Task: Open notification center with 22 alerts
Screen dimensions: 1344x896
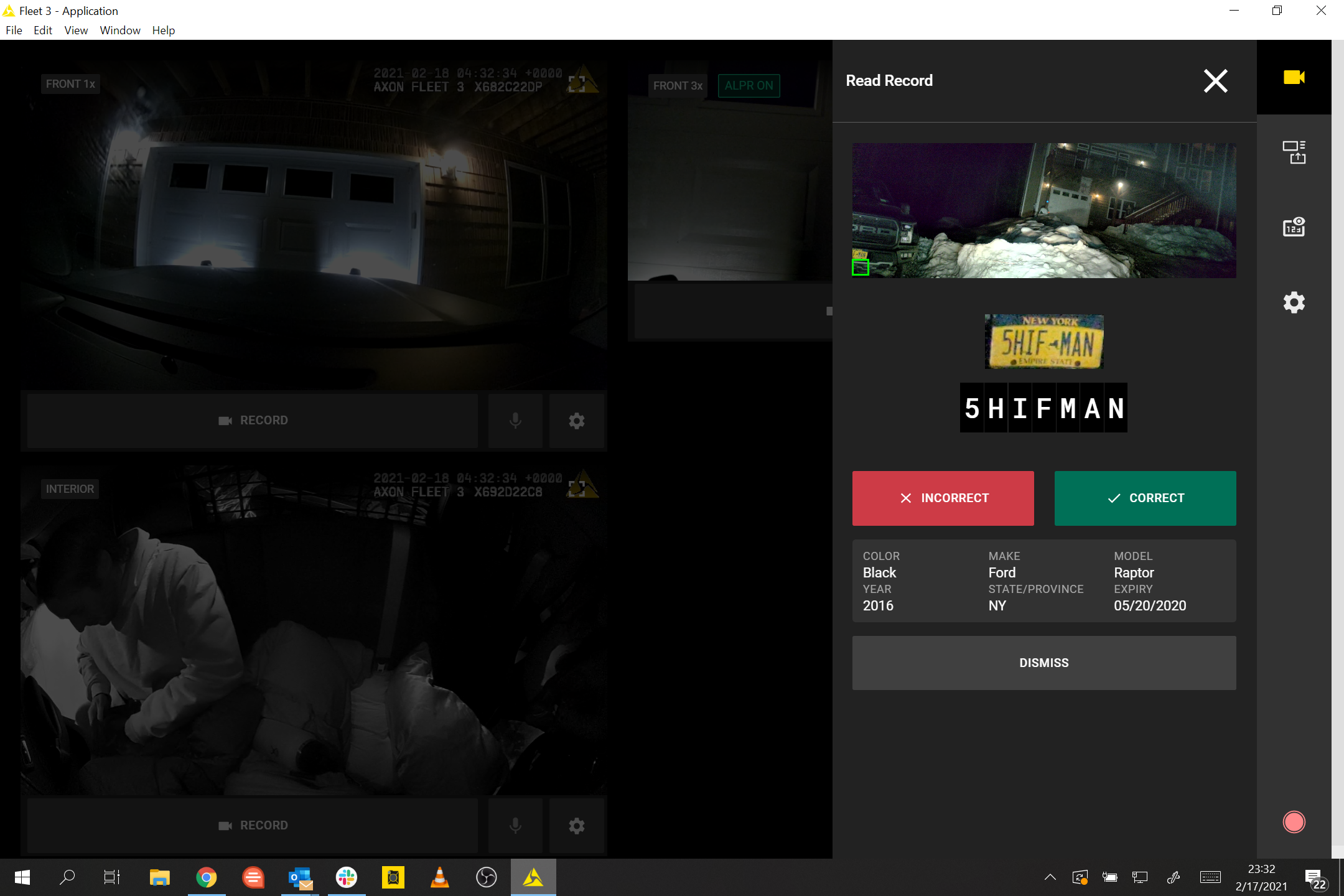Action: (1315, 879)
